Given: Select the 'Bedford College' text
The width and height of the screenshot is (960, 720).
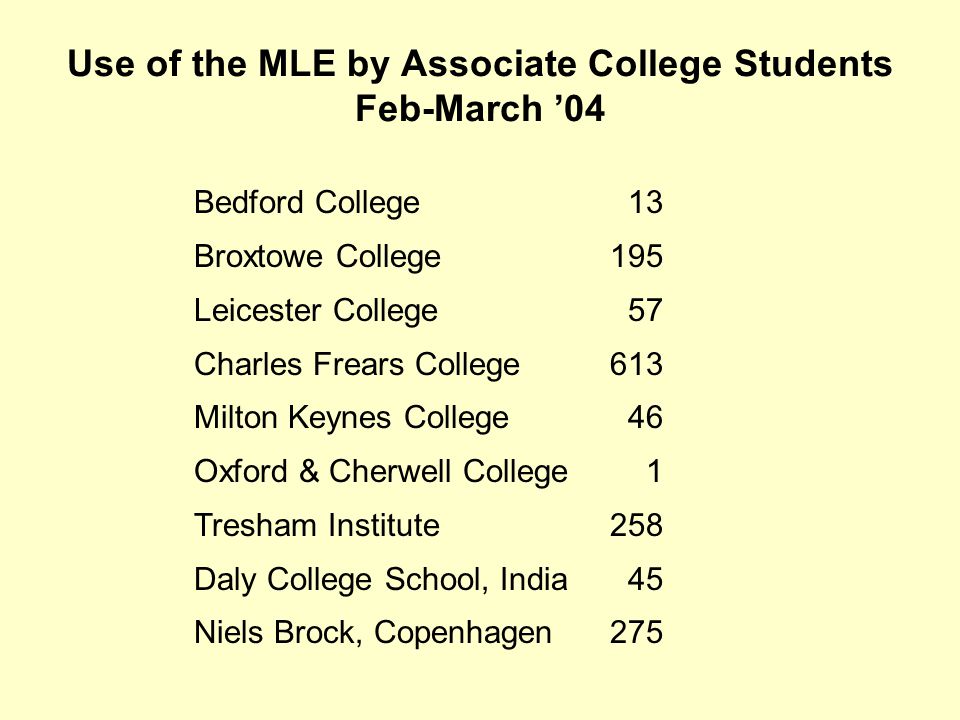Looking at the screenshot, I should click(x=307, y=203).
